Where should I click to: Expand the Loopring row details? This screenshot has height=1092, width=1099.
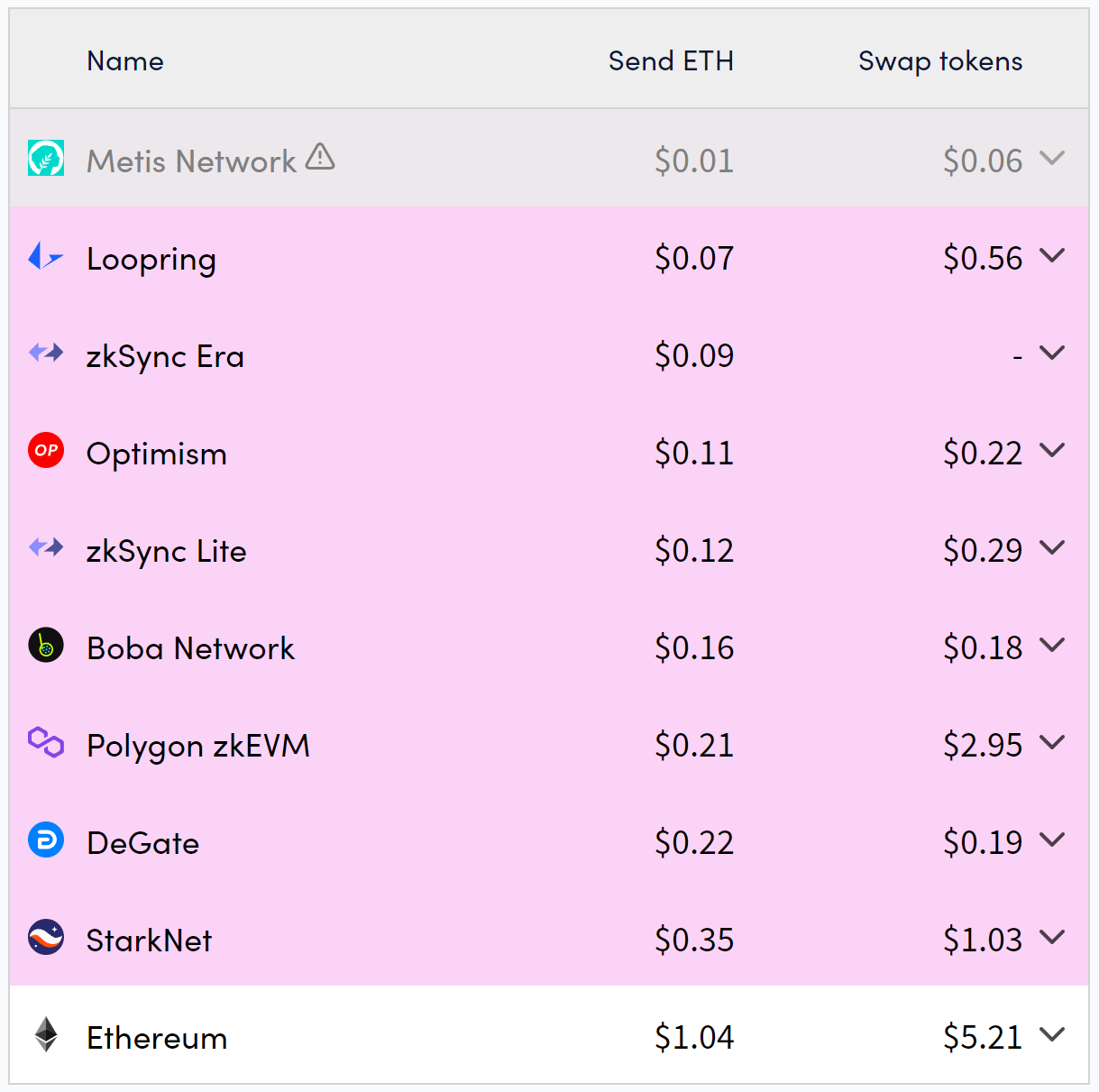[x=1052, y=256]
